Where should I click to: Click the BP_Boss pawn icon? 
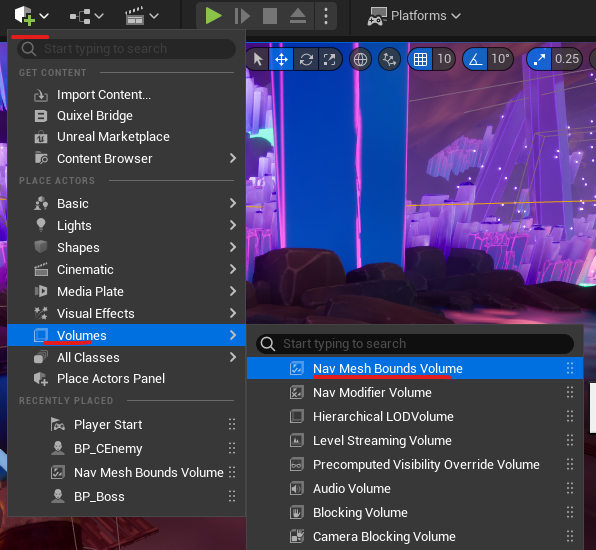click(x=58, y=496)
